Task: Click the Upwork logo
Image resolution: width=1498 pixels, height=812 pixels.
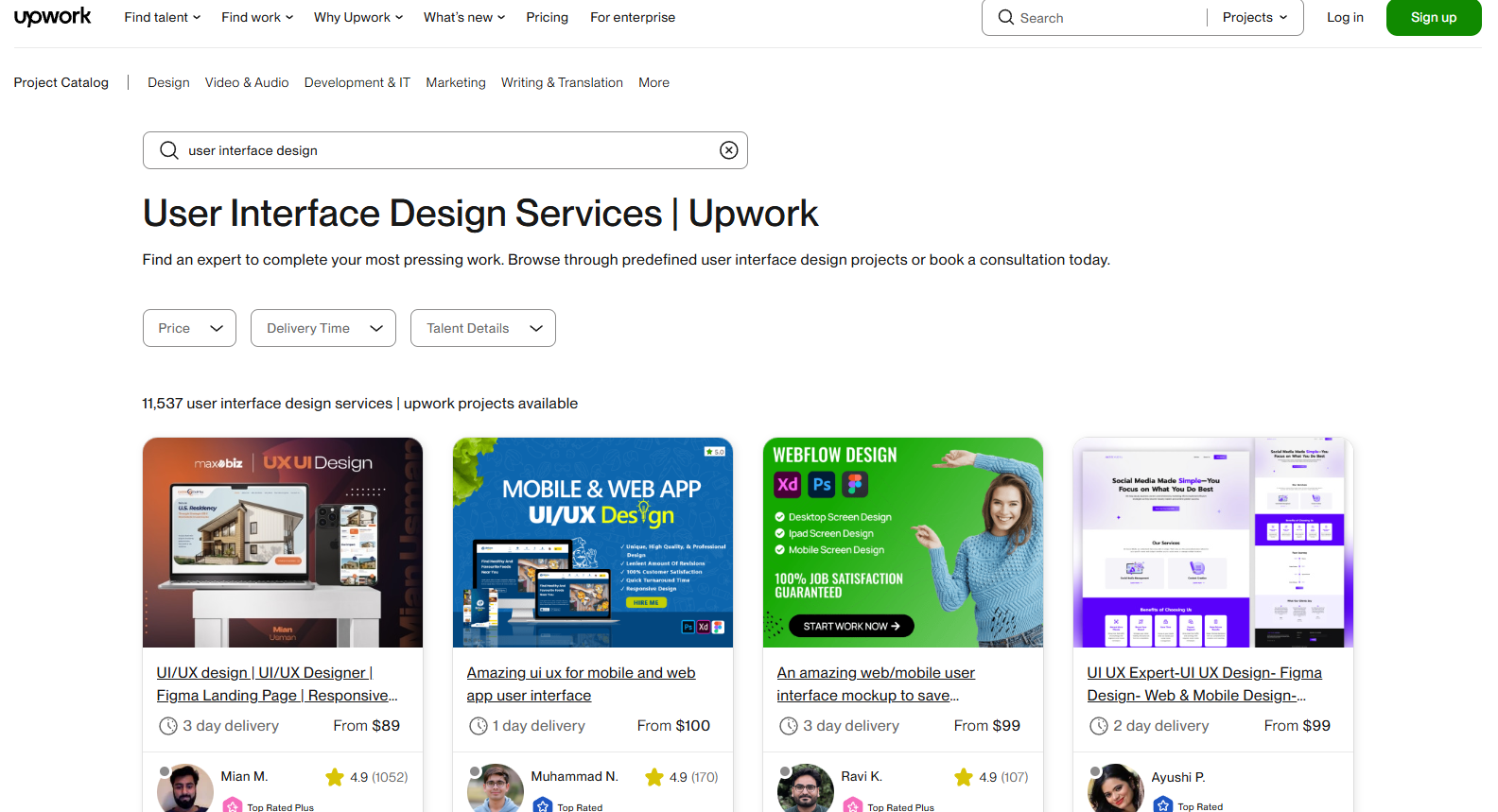Action: coord(53,17)
